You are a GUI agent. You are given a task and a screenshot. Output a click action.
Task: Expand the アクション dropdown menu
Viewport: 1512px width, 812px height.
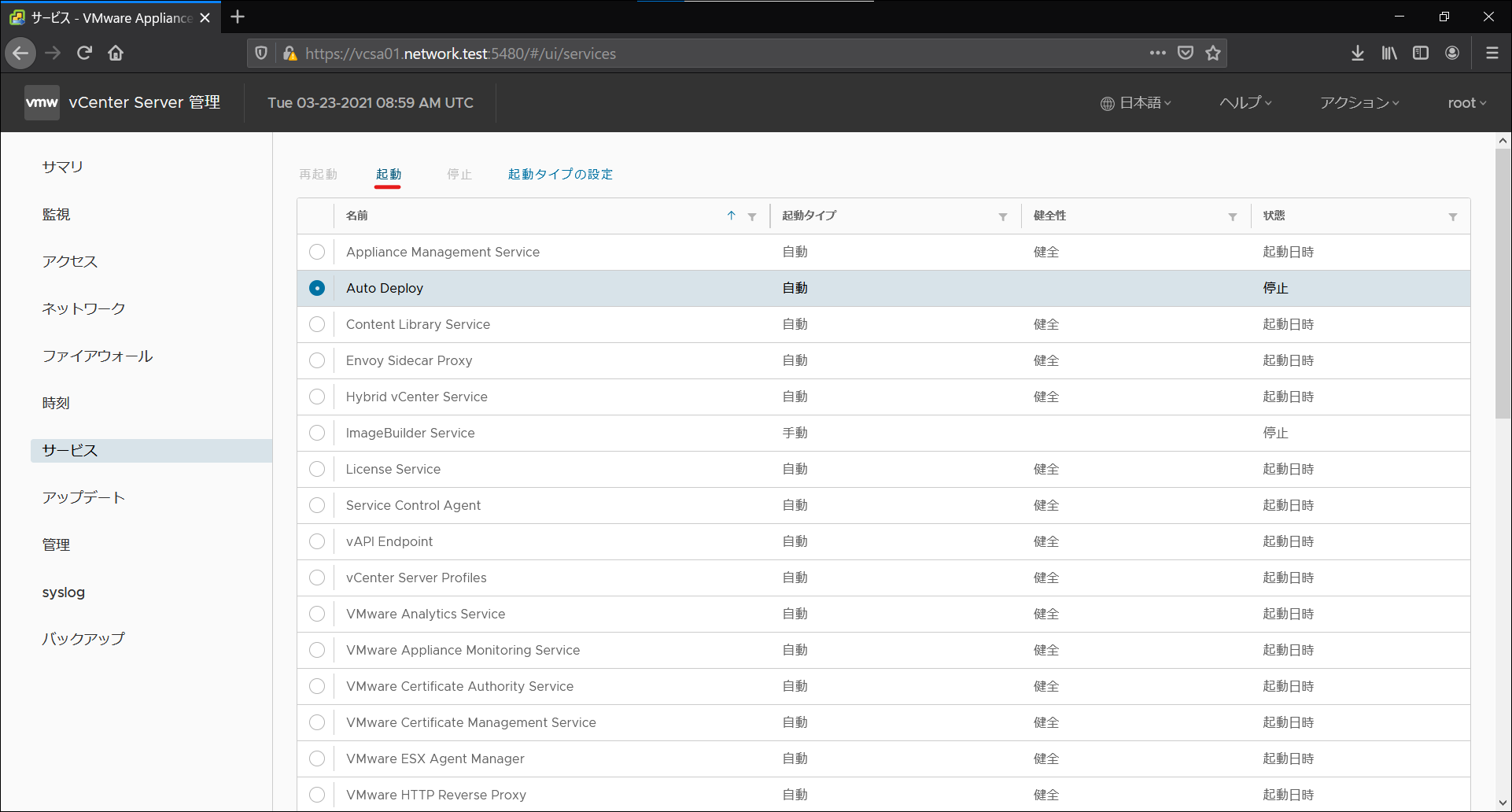(x=1359, y=103)
